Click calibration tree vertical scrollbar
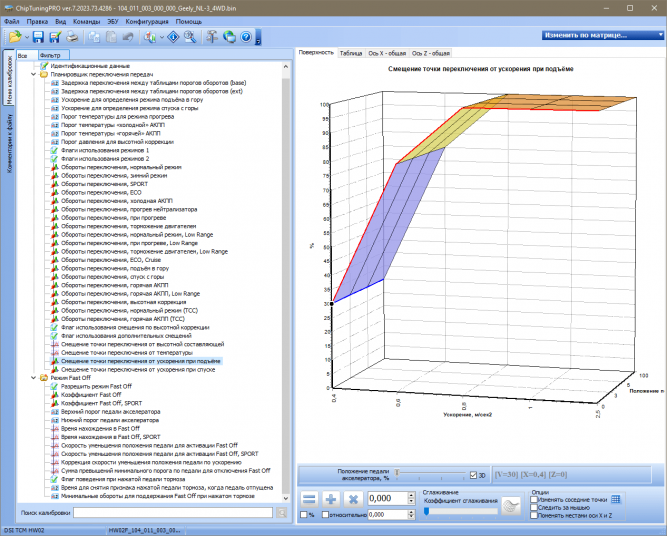The image size is (667, 536). [x=286, y=281]
